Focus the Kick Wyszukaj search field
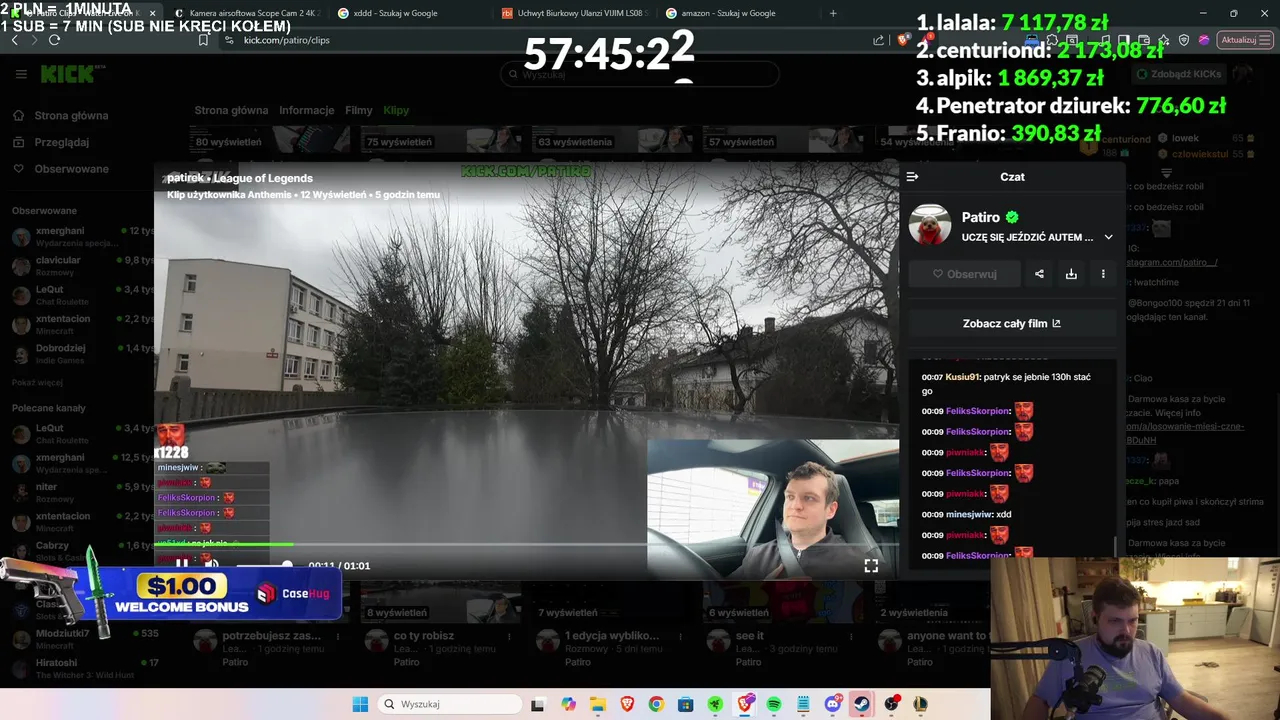The height and width of the screenshot is (720, 1280). (x=640, y=74)
